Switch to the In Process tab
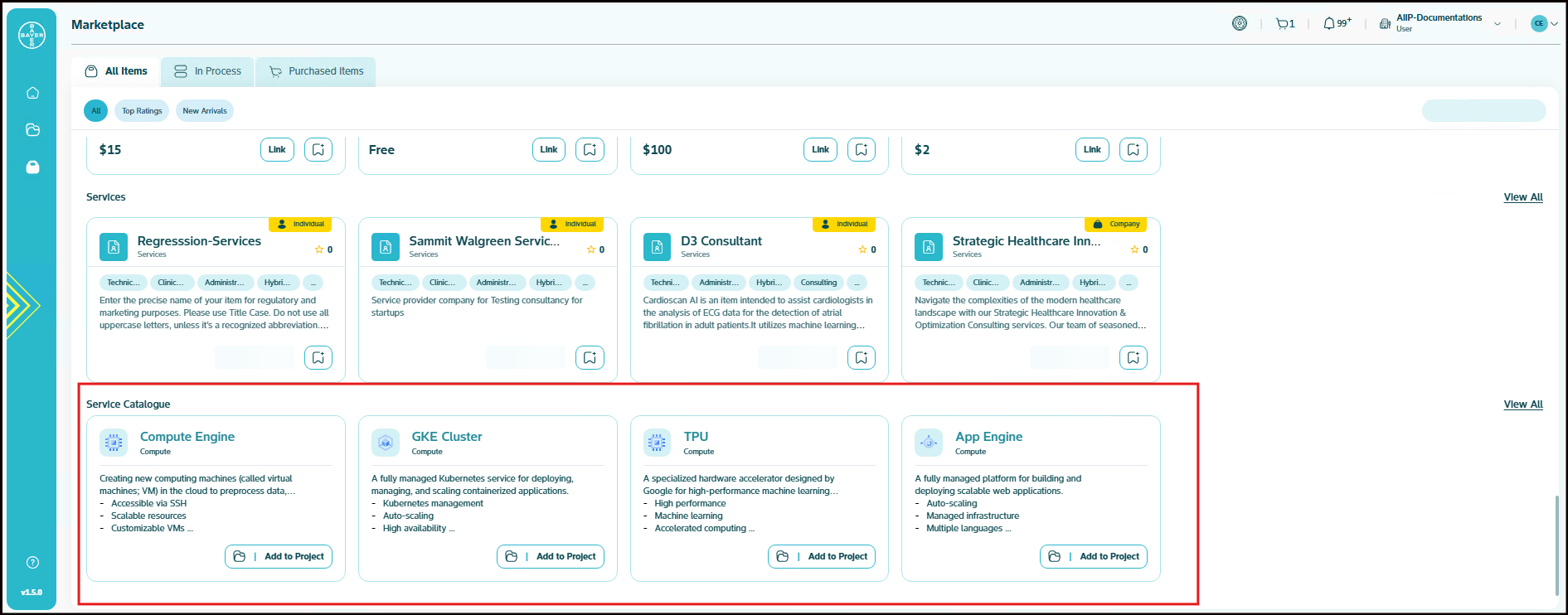This screenshot has height=615, width=1568. pyautogui.click(x=208, y=71)
